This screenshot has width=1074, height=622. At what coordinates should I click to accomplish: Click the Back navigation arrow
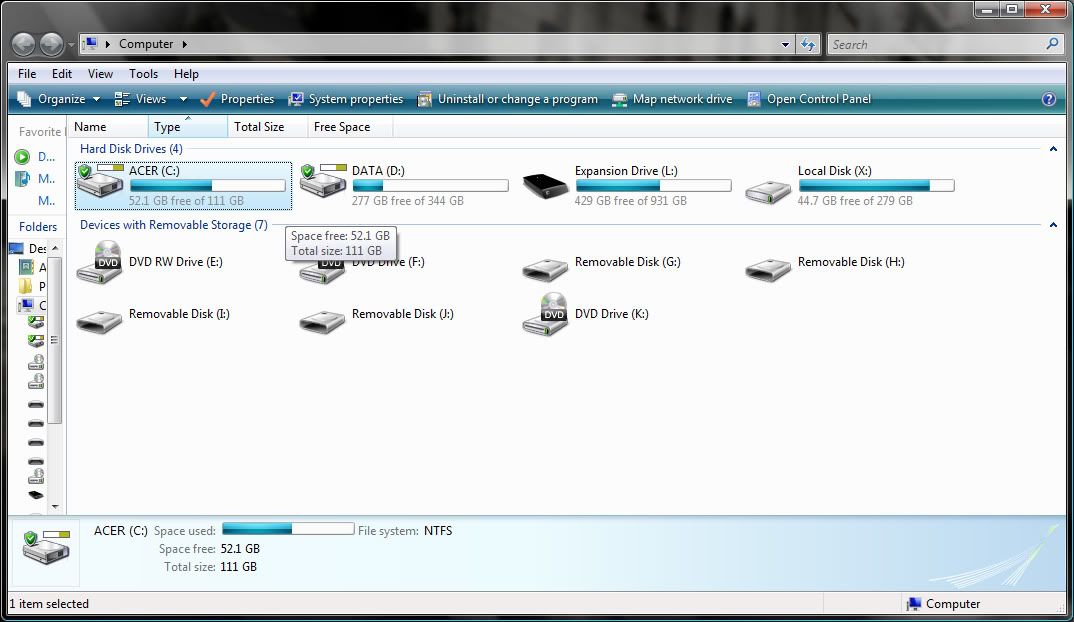(x=23, y=45)
